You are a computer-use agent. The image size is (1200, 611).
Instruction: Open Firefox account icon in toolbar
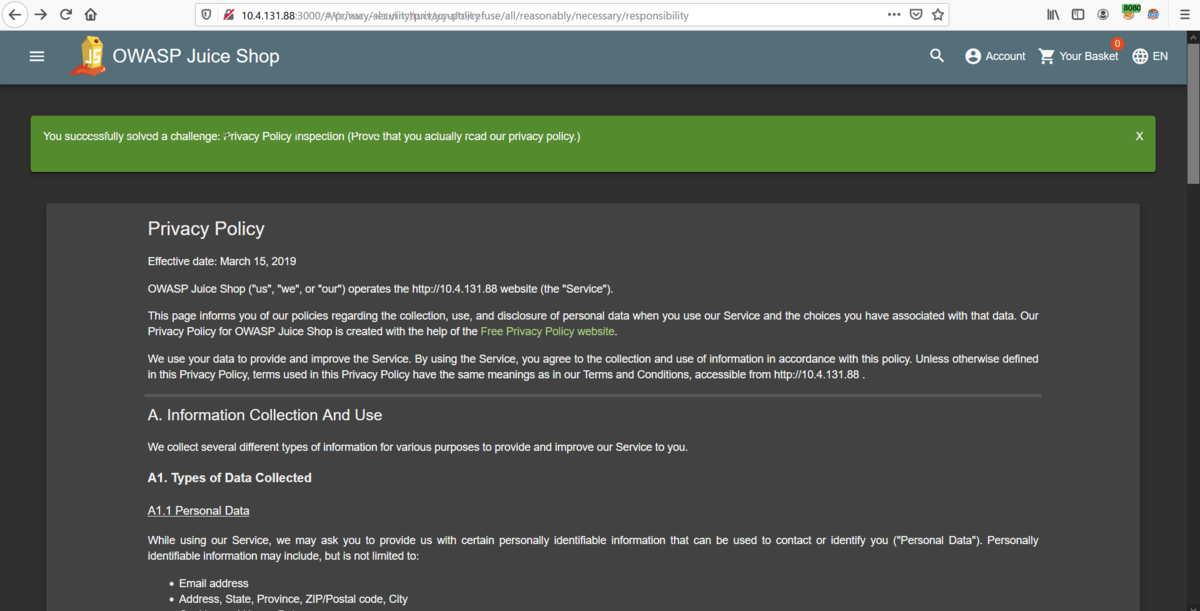click(x=1103, y=15)
